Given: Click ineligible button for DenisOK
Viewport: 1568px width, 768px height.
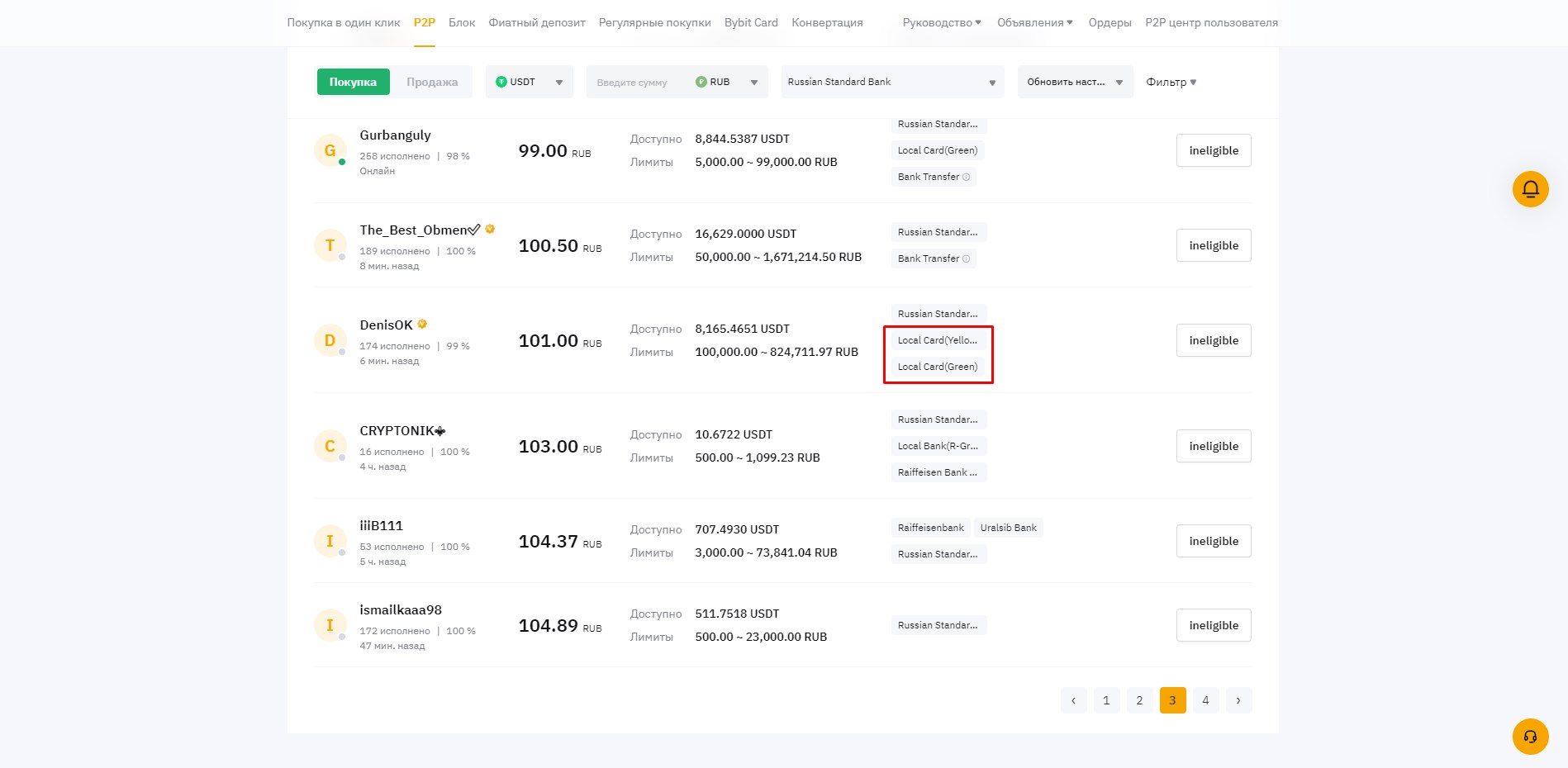Looking at the screenshot, I should click(1214, 340).
